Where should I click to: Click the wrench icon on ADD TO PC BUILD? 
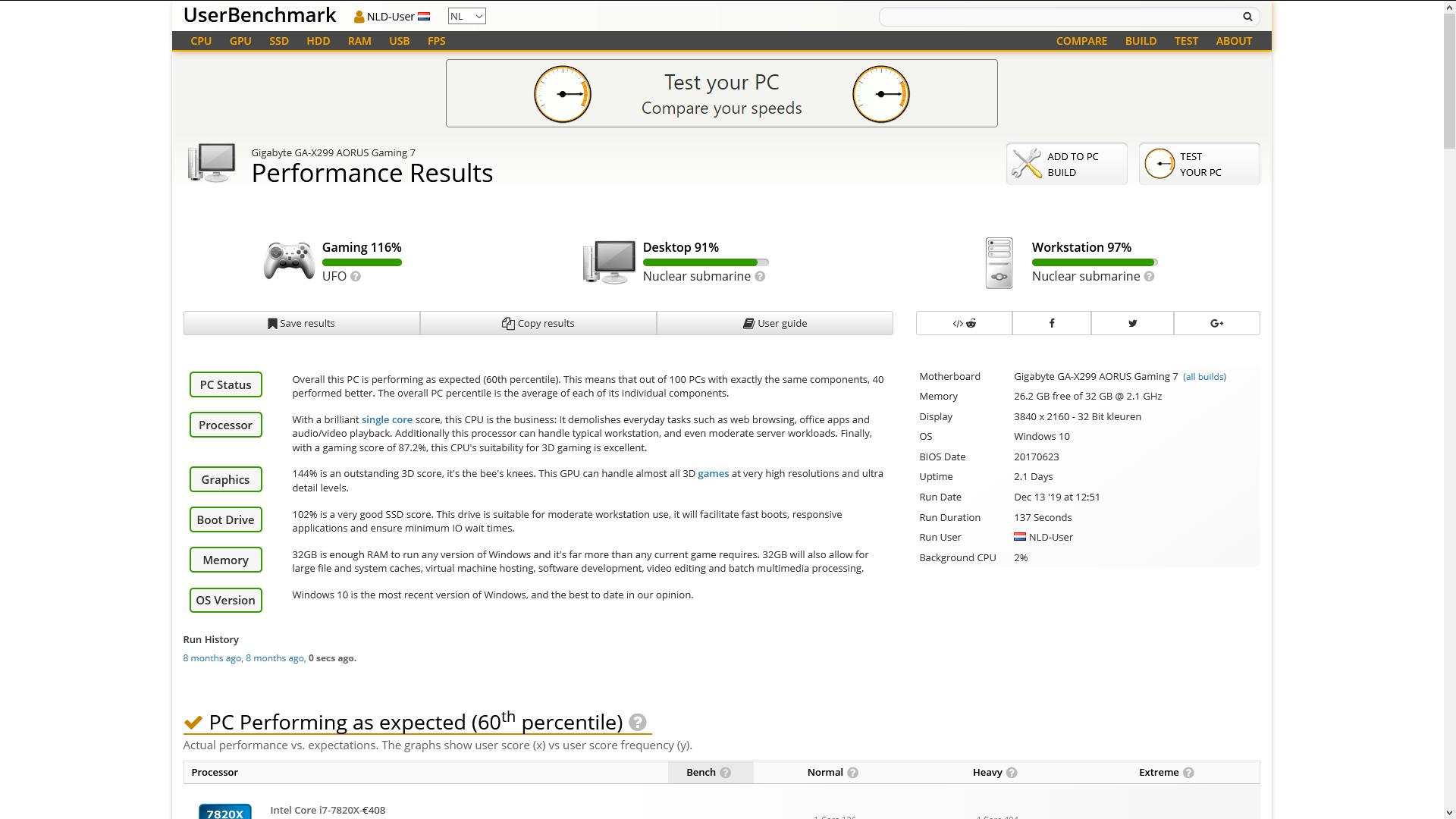[1028, 163]
